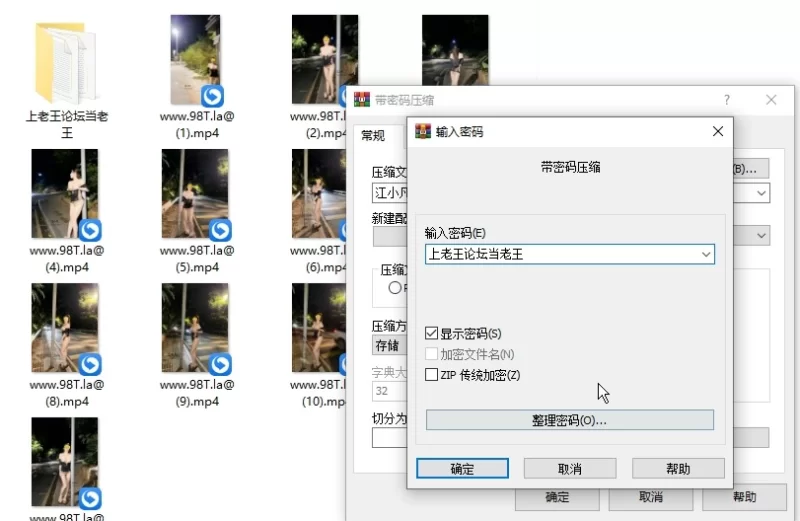This screenshot has height=521, width=800.
Task: Open the 存储 compression method dropdown
Action: click(390, 345)
